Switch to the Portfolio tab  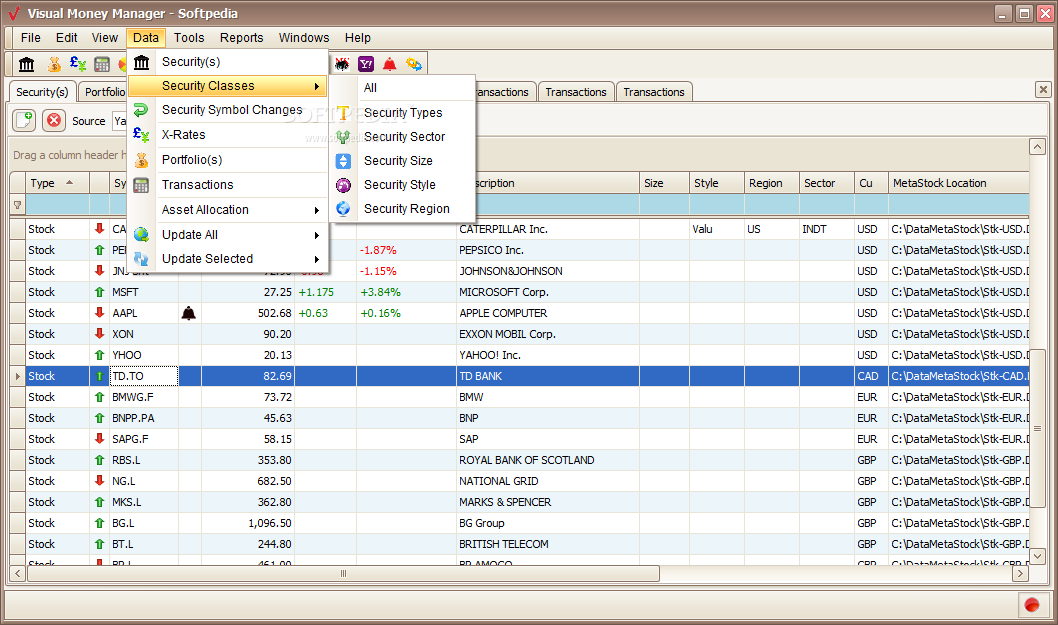tap(103, 92)
